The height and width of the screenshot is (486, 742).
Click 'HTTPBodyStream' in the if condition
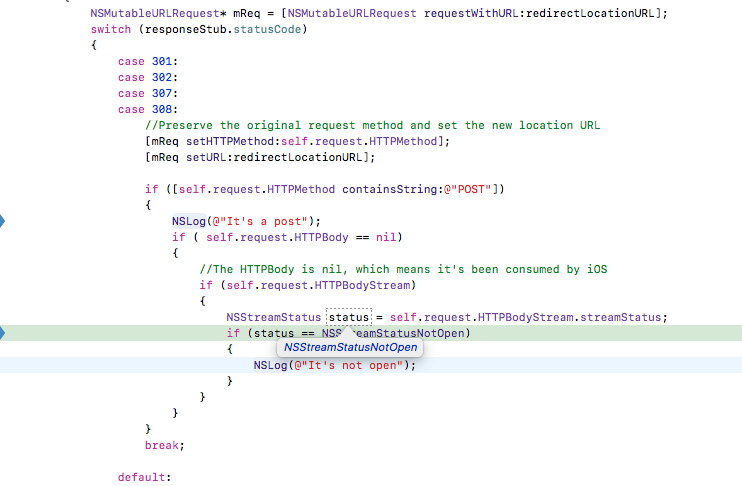pos(362,285)
